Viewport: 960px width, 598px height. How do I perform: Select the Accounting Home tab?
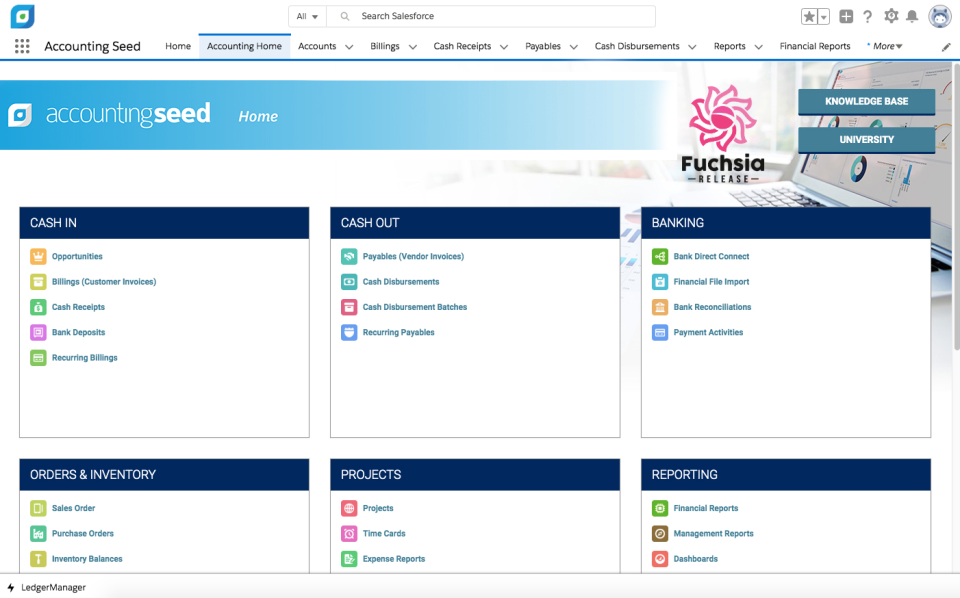click(x=244, y=46)
